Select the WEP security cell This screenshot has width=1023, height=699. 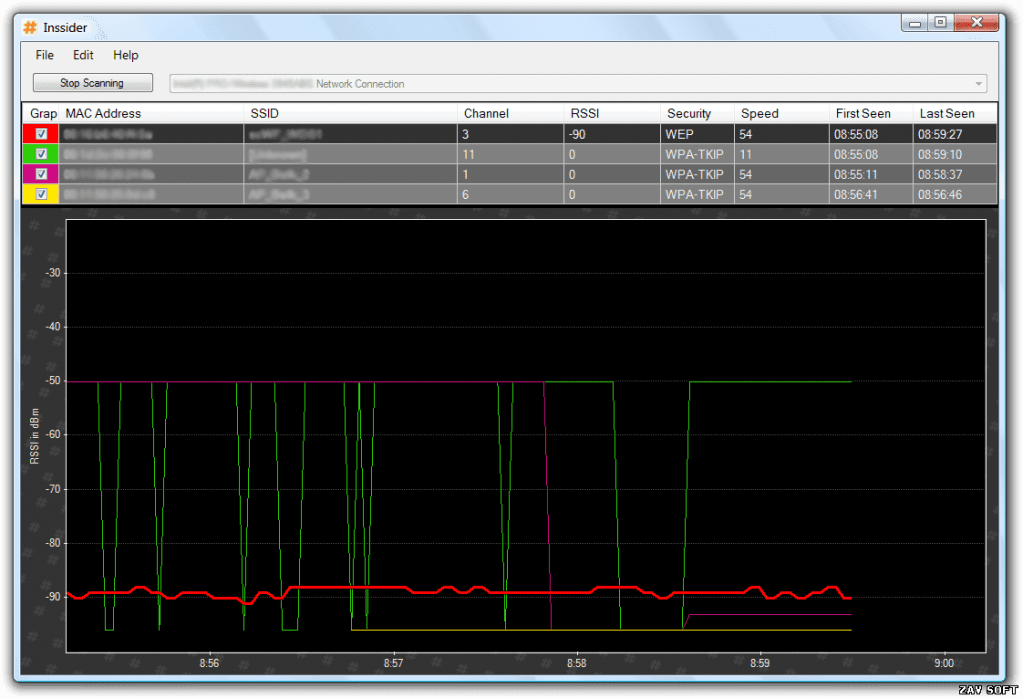coord(697,134)
